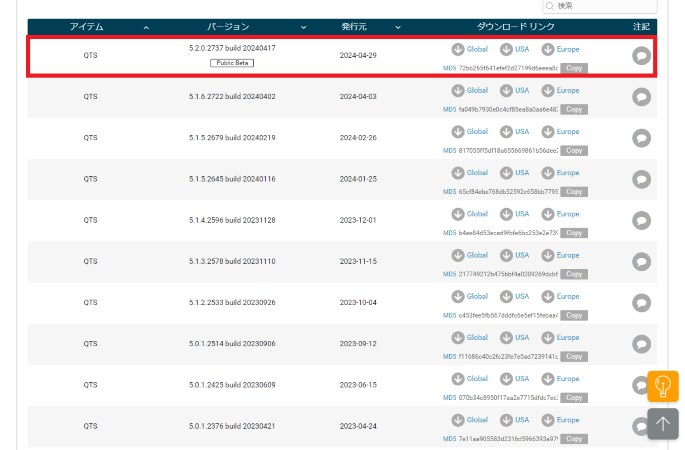
Task: Copy MD5 hash for QTS 5.1.6.2722
Action: (x=574, y=109)
